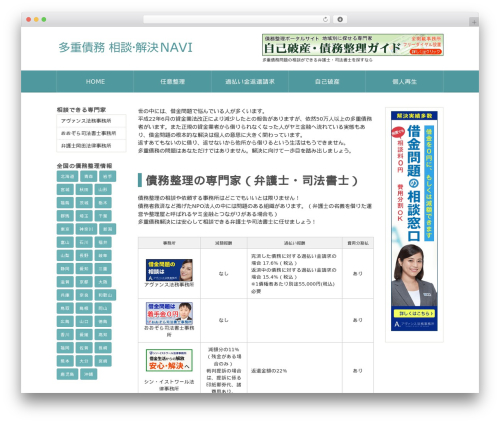Viewport: 500px width, 423px height.
Task: Select the 北海道 region button
Action: [67, 176]
